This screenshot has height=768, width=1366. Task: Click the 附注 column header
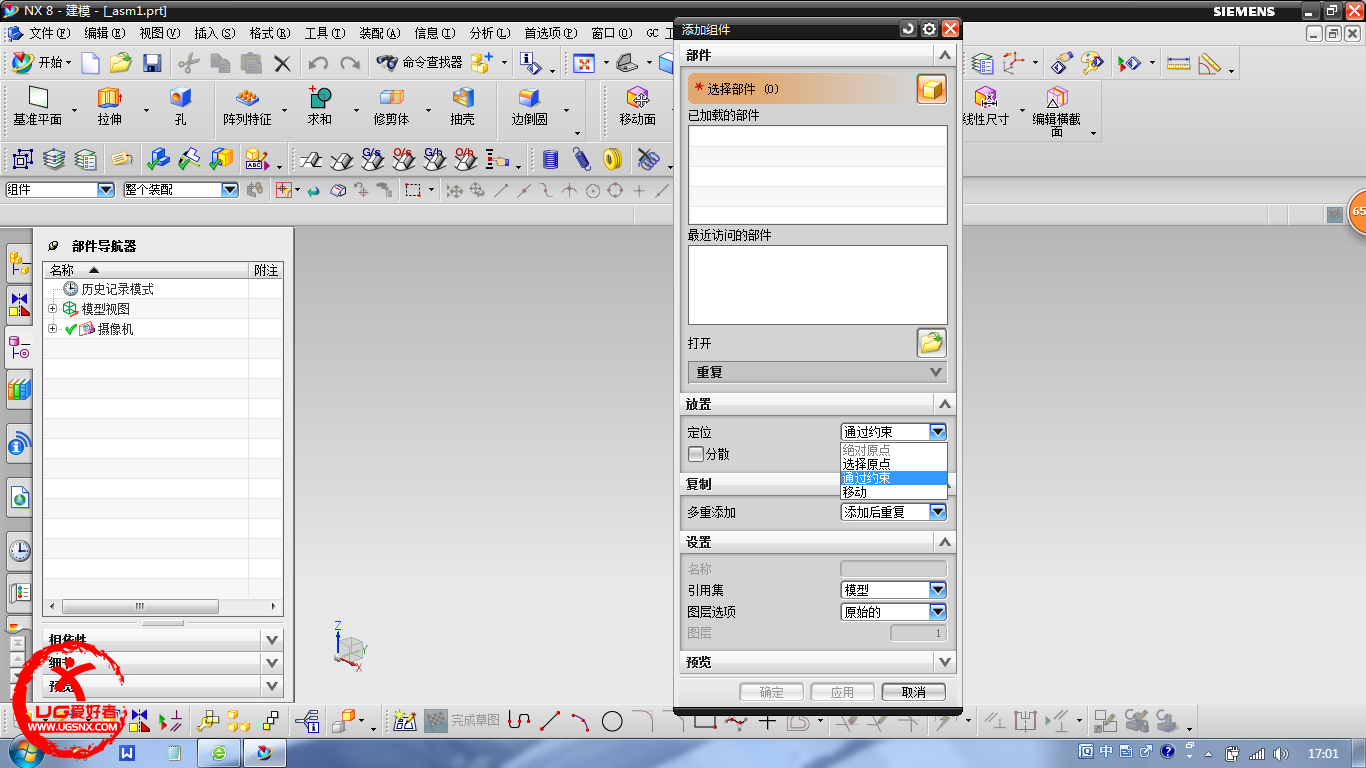266,270
